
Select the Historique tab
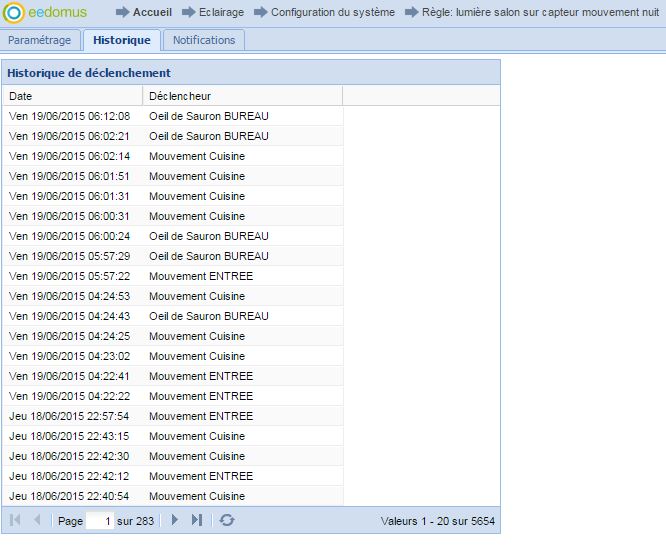coord(121,40)
